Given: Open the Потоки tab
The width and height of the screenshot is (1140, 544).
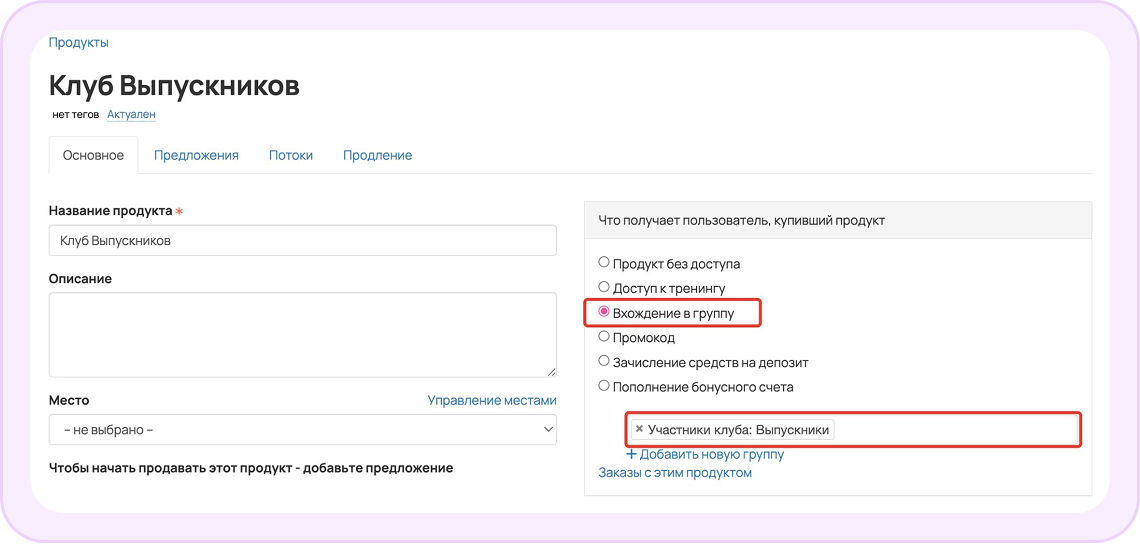Looking at the screenshot, I should pyautogui.click(x=291, y=155).
